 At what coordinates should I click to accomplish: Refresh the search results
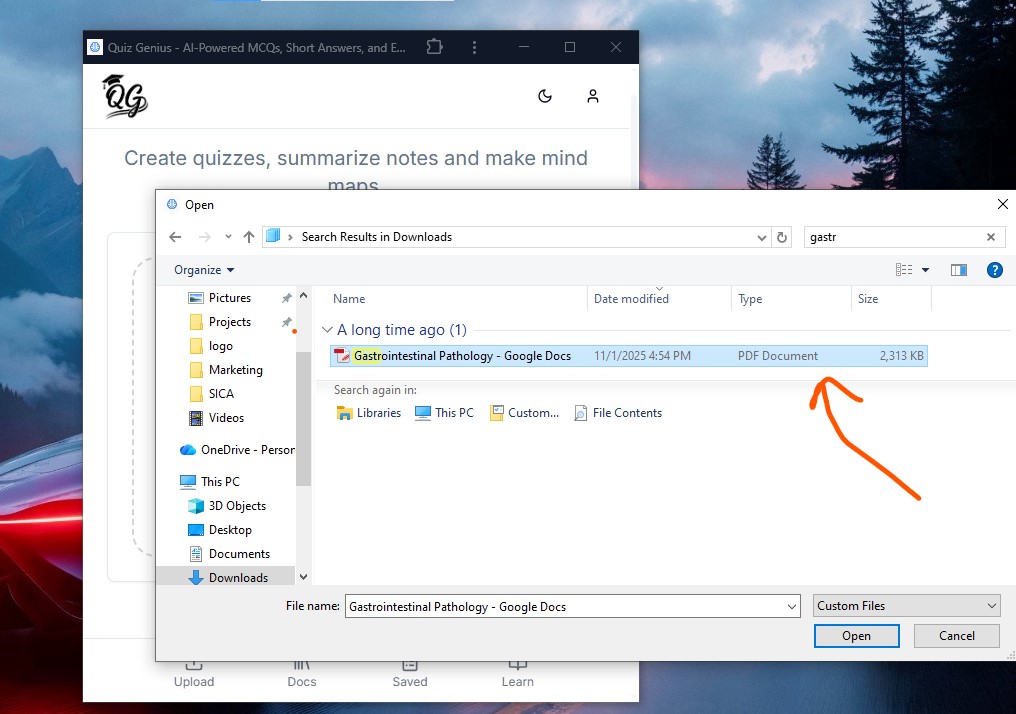click(x=782, y=238)
